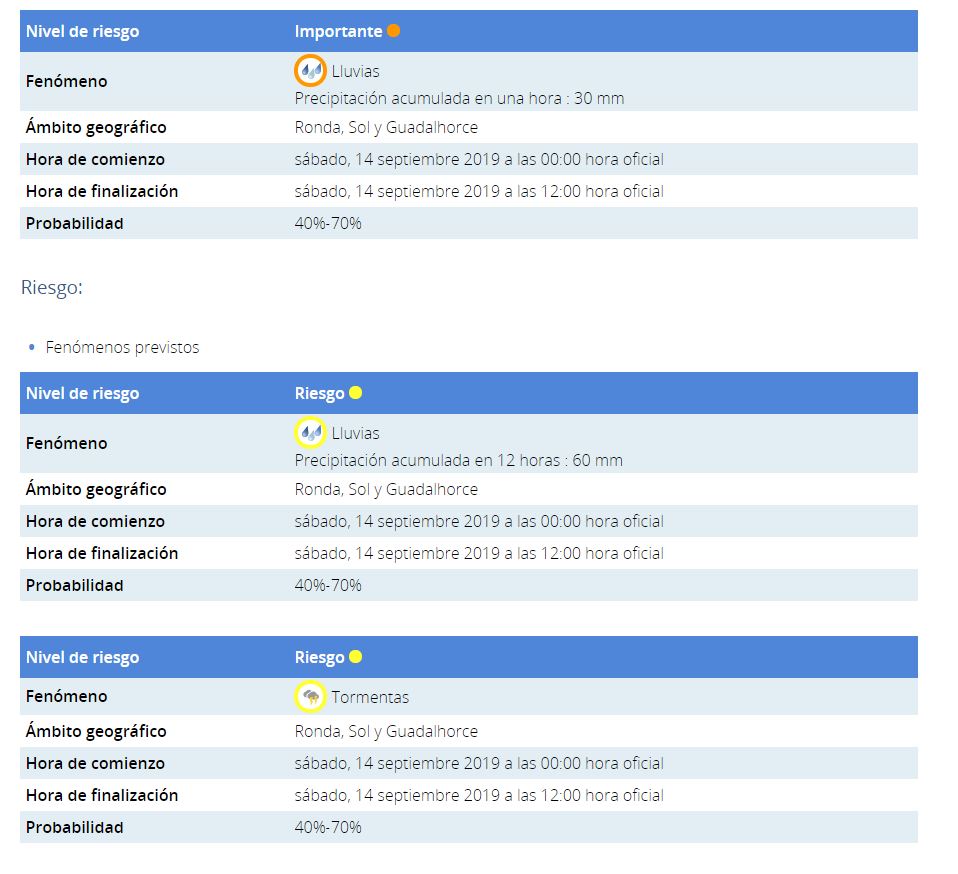Select 'Precipitación acumulada en 12 horas : 60 mm'
This screenshot has width=958, height=874.
(459, 461)
